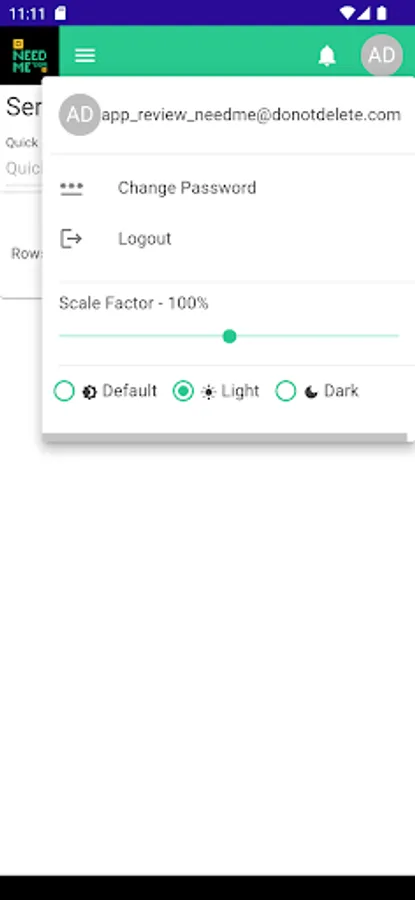
Task: Click the Quick search input field
Action: pyautogui.click(x=23, y=169)
